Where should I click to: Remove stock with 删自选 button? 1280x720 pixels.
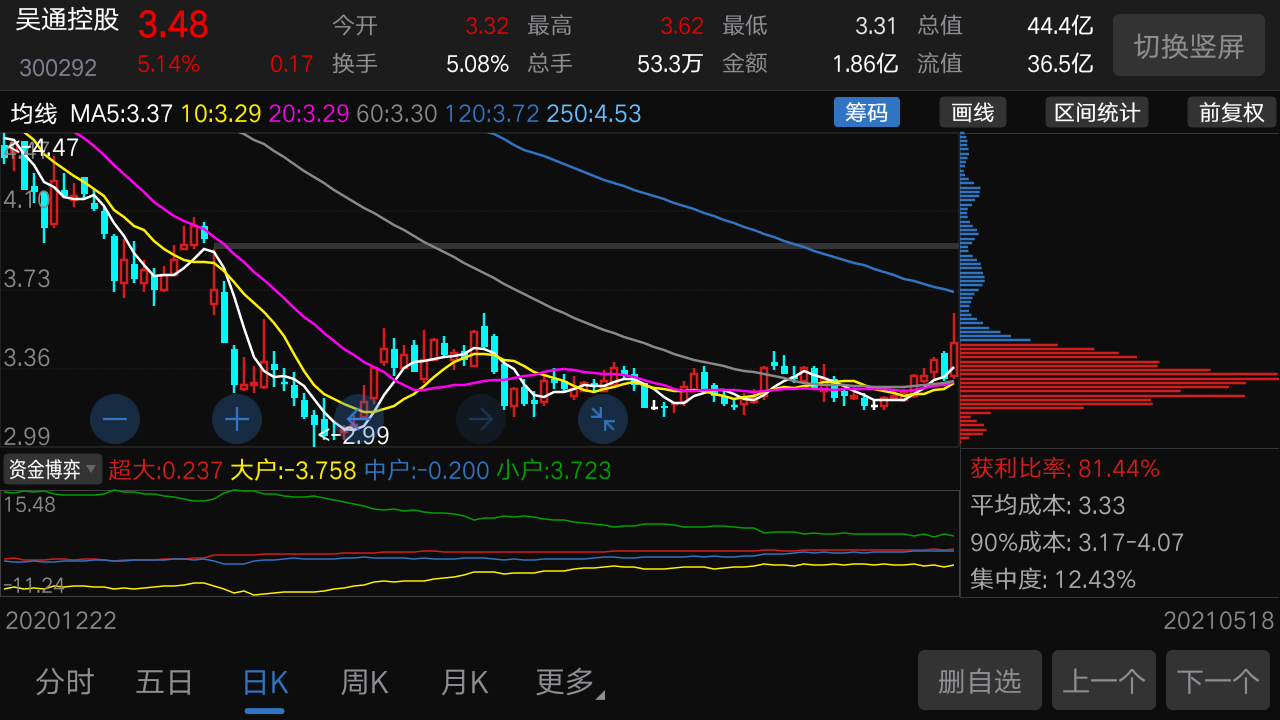(980, 681)
